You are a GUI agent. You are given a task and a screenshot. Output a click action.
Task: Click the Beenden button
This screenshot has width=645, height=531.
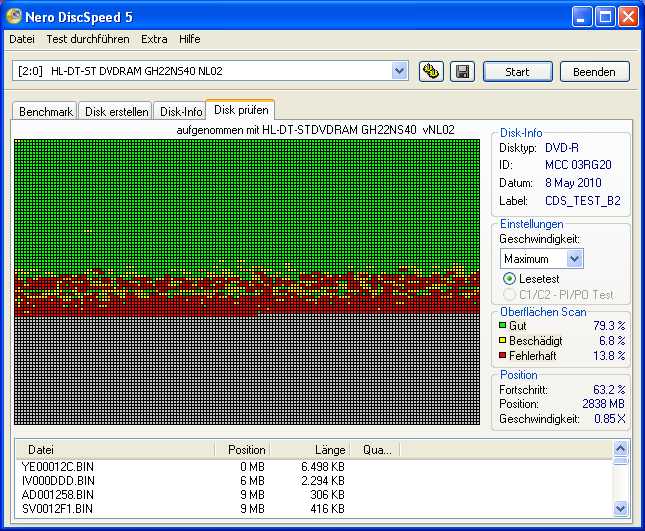coord(594,72)
